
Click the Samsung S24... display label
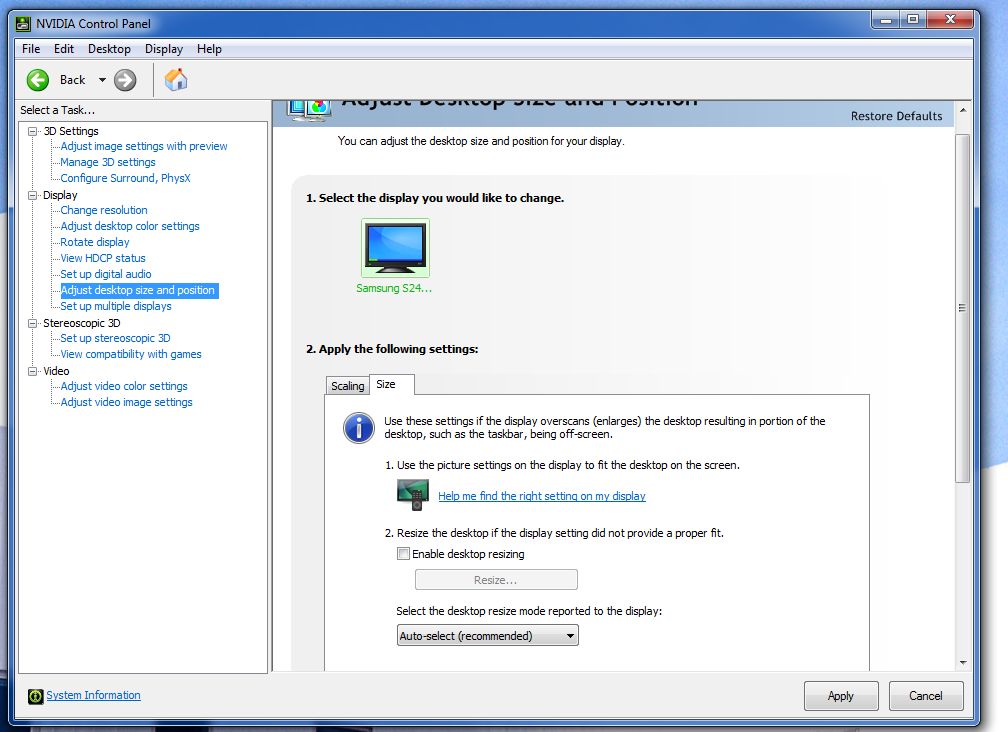(393, 289)
